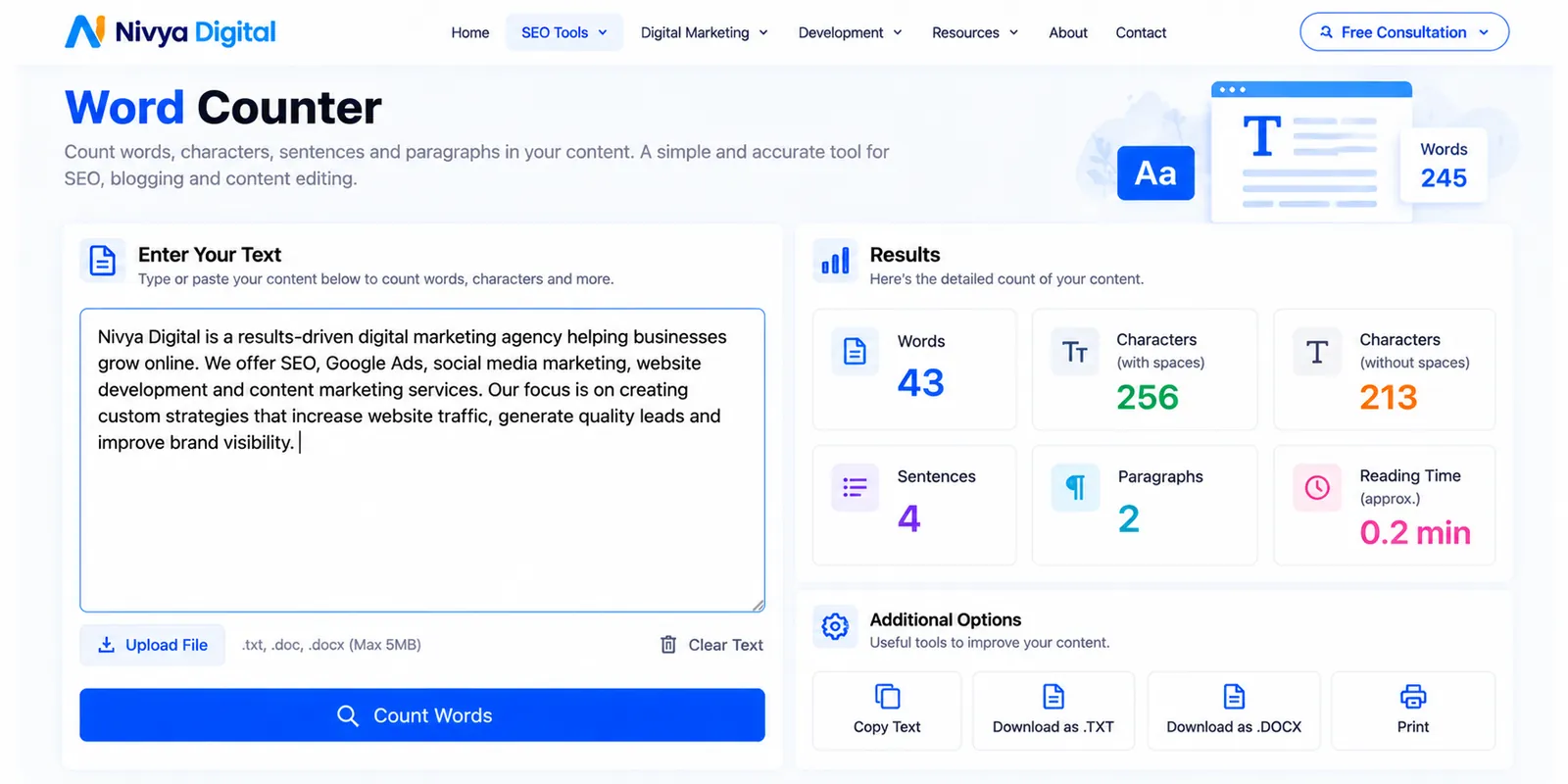
Task: Print the content
Action: coord(1413,710)
